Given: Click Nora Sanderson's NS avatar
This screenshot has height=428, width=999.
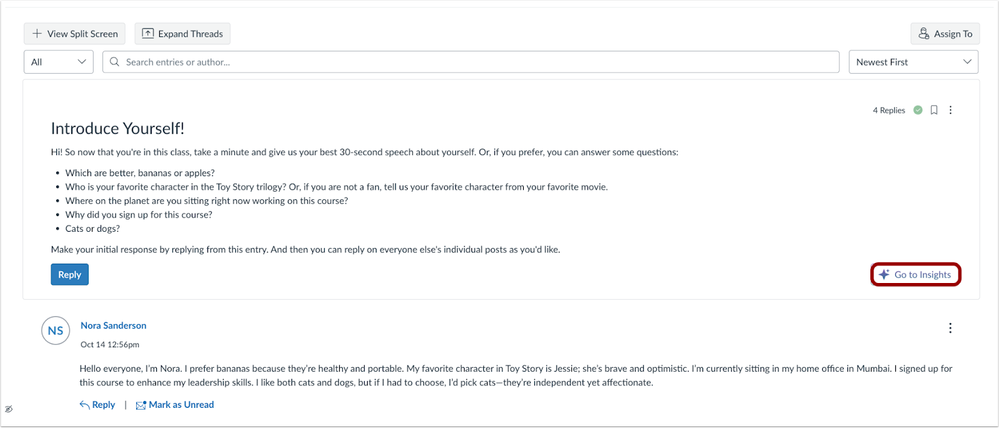Looking at the screenshot, I should pyautogui.click(x=56, y=331).
